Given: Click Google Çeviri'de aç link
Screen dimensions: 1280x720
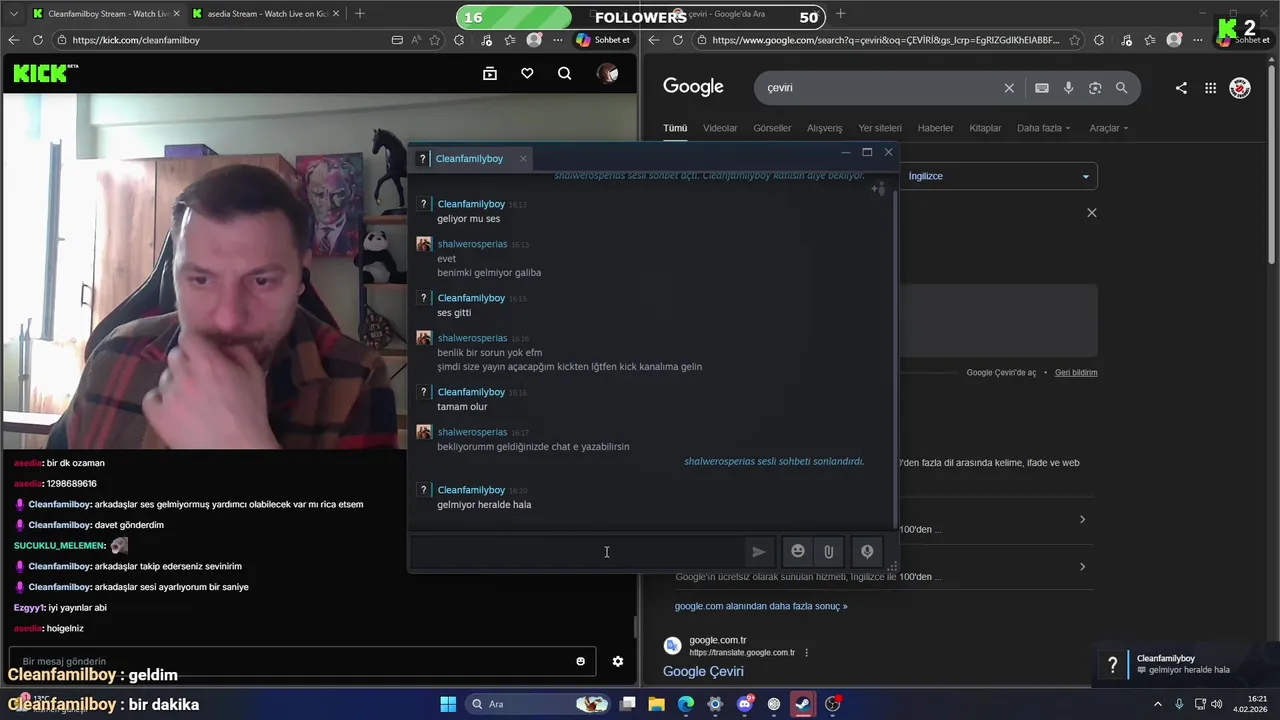Looking at the screenshot, I should click(x=1001, y=372).
